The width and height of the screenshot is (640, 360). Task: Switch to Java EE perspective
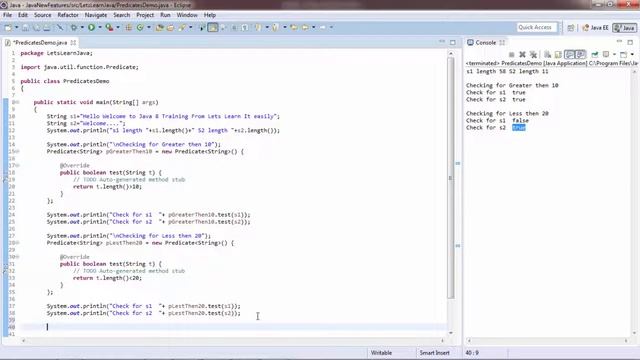[595, 27]
